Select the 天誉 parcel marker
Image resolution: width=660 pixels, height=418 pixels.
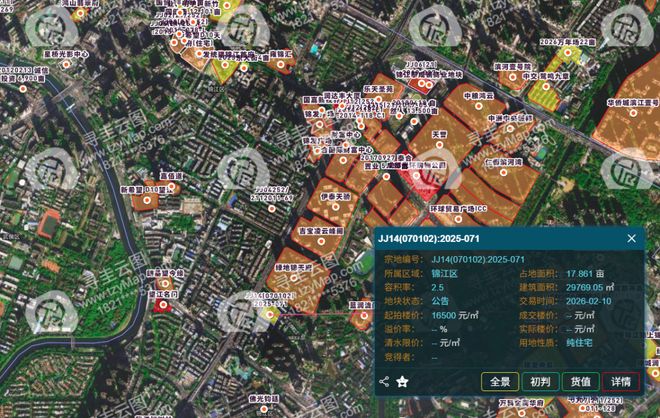click(439, 145)
